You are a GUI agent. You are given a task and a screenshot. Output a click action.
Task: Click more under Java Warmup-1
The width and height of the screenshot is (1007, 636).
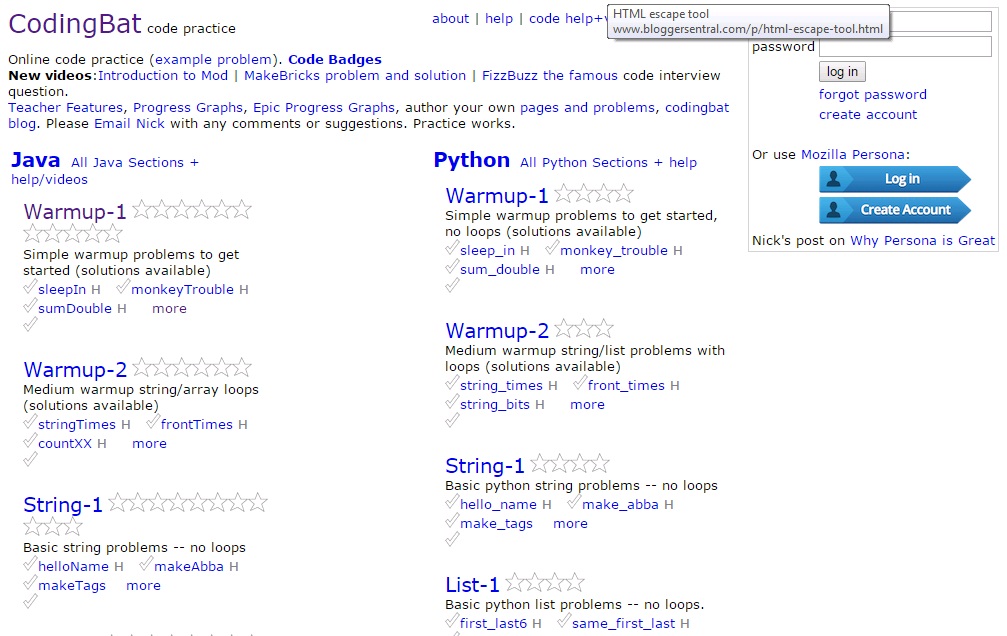tap(169, 308)
